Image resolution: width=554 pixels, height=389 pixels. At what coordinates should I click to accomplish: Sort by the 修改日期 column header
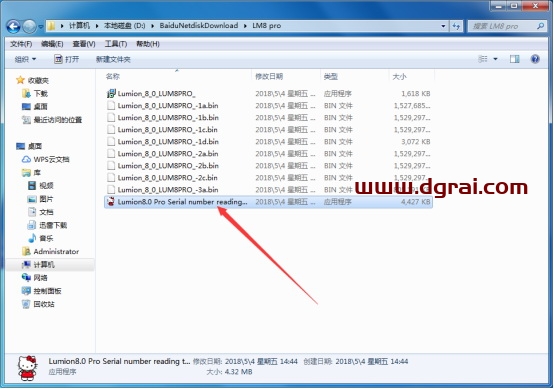pos(285,76)
